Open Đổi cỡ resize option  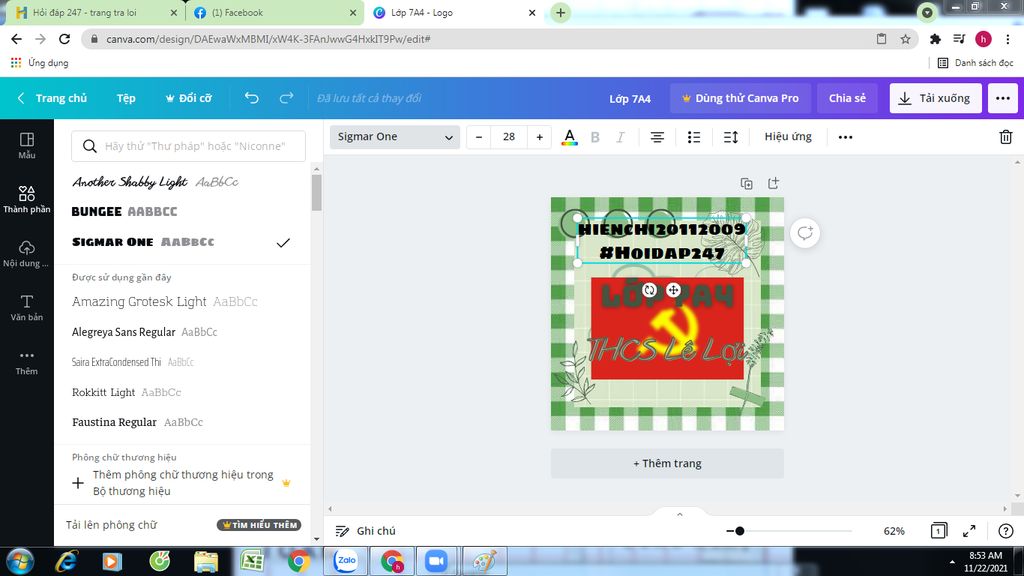[x=189, y=98]
